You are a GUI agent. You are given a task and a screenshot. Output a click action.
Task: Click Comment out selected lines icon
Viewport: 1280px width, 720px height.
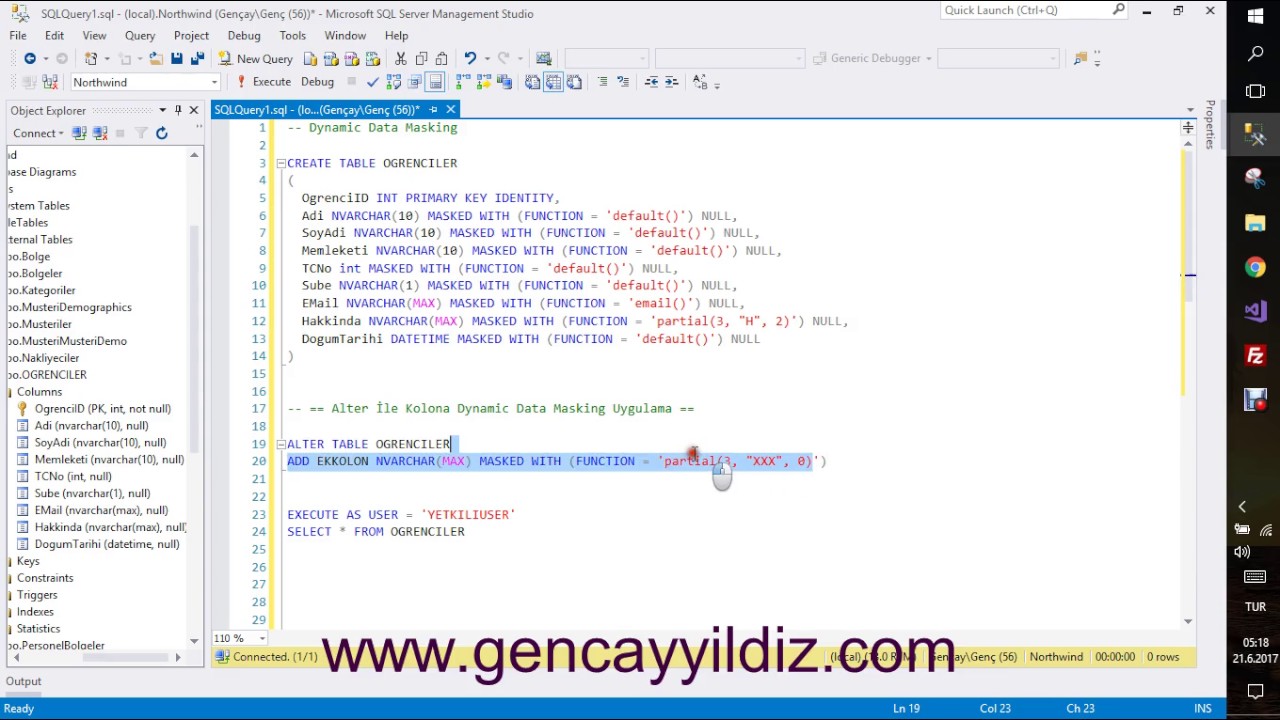tap(602, 82)
